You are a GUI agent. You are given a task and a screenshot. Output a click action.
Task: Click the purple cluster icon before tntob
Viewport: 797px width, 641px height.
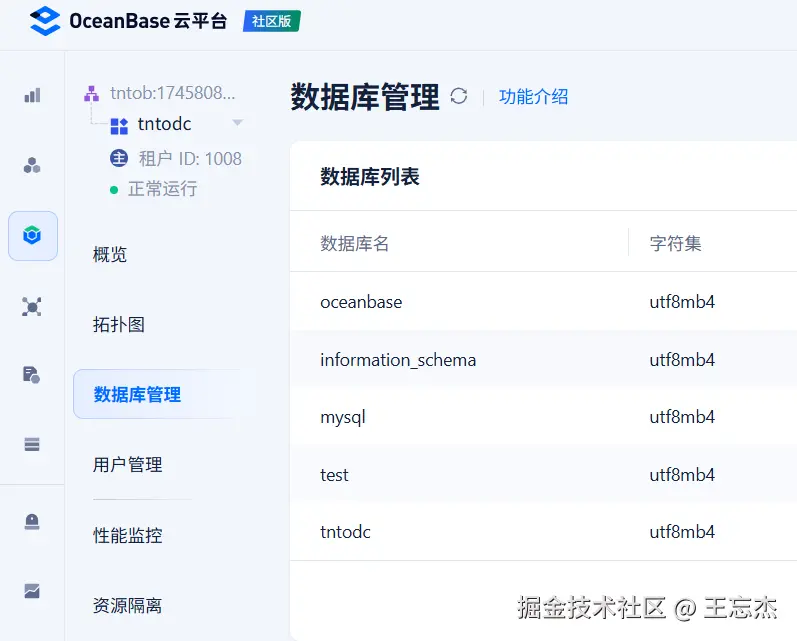pos(91,94)
